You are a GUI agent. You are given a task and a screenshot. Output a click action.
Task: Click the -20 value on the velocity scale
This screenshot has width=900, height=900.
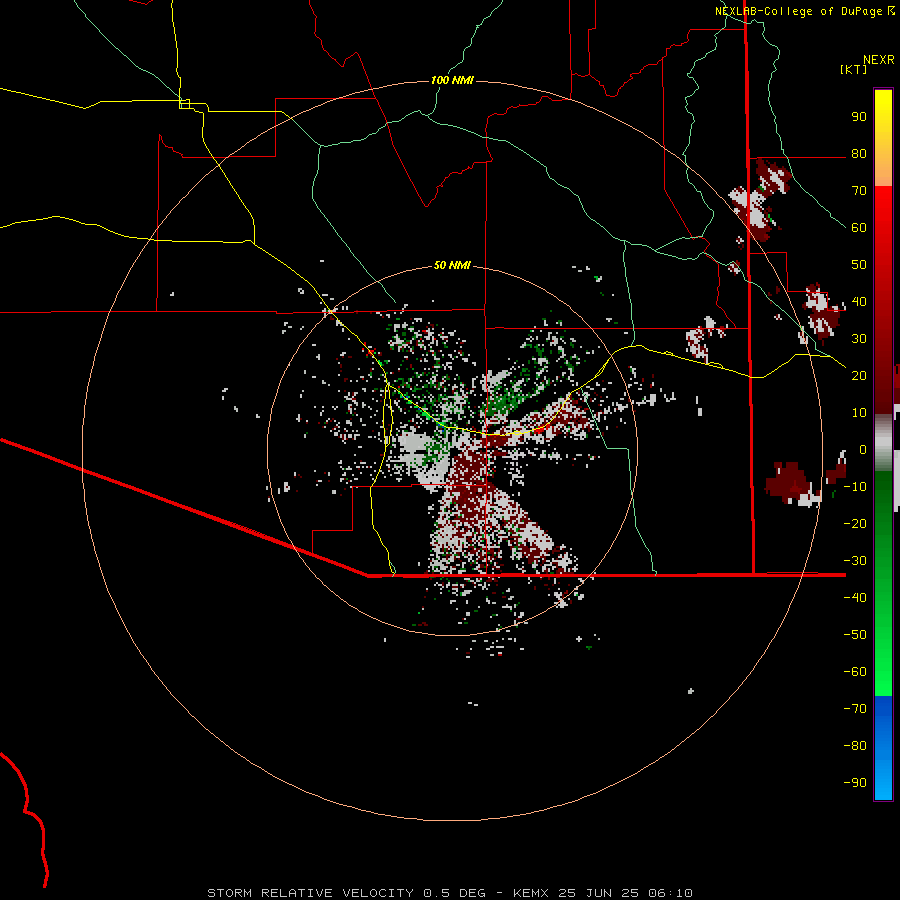pyautogui.click(x=855, y=523)
